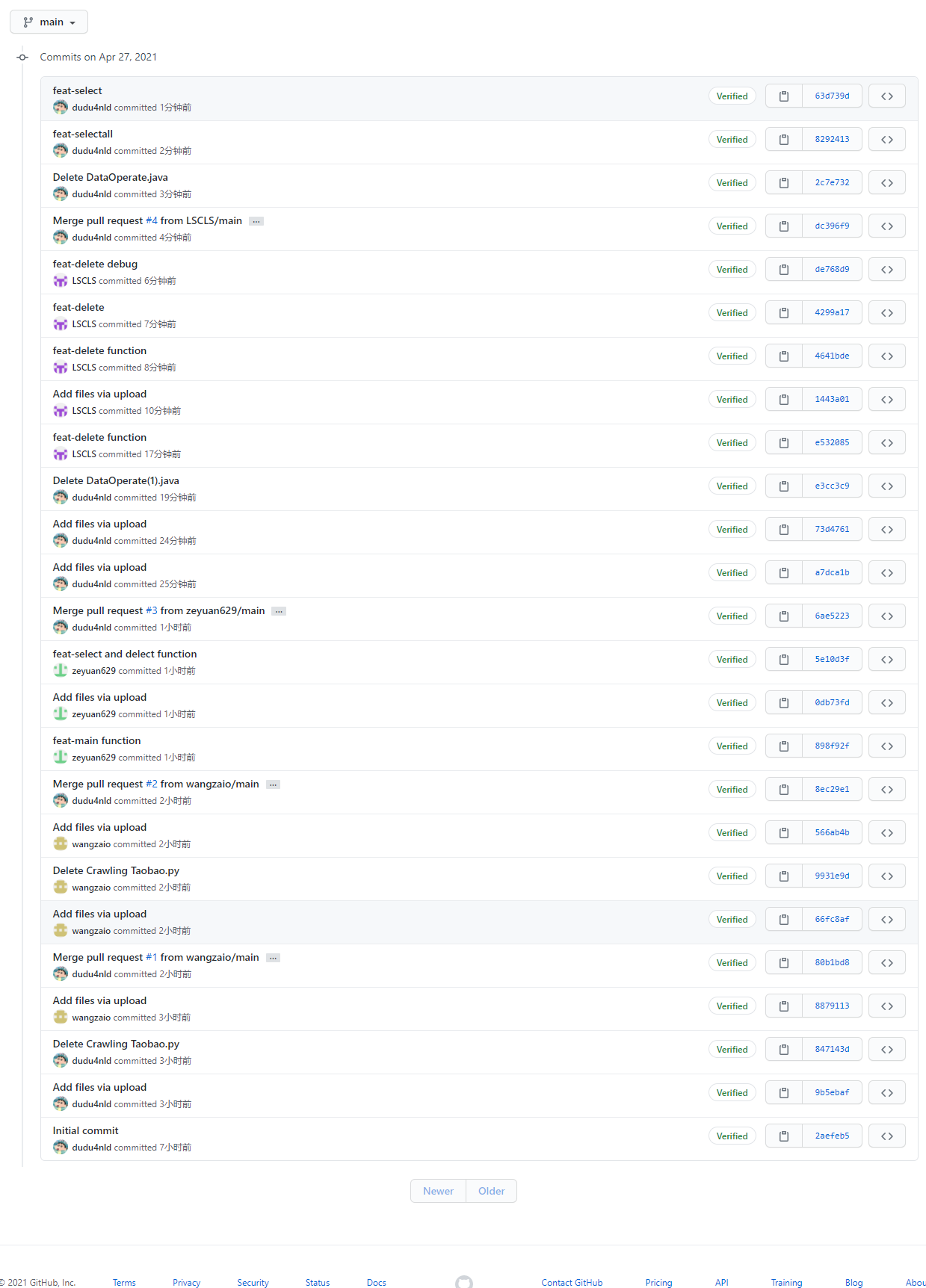Expand description of Merge pull request #4

tap(256, 221)
